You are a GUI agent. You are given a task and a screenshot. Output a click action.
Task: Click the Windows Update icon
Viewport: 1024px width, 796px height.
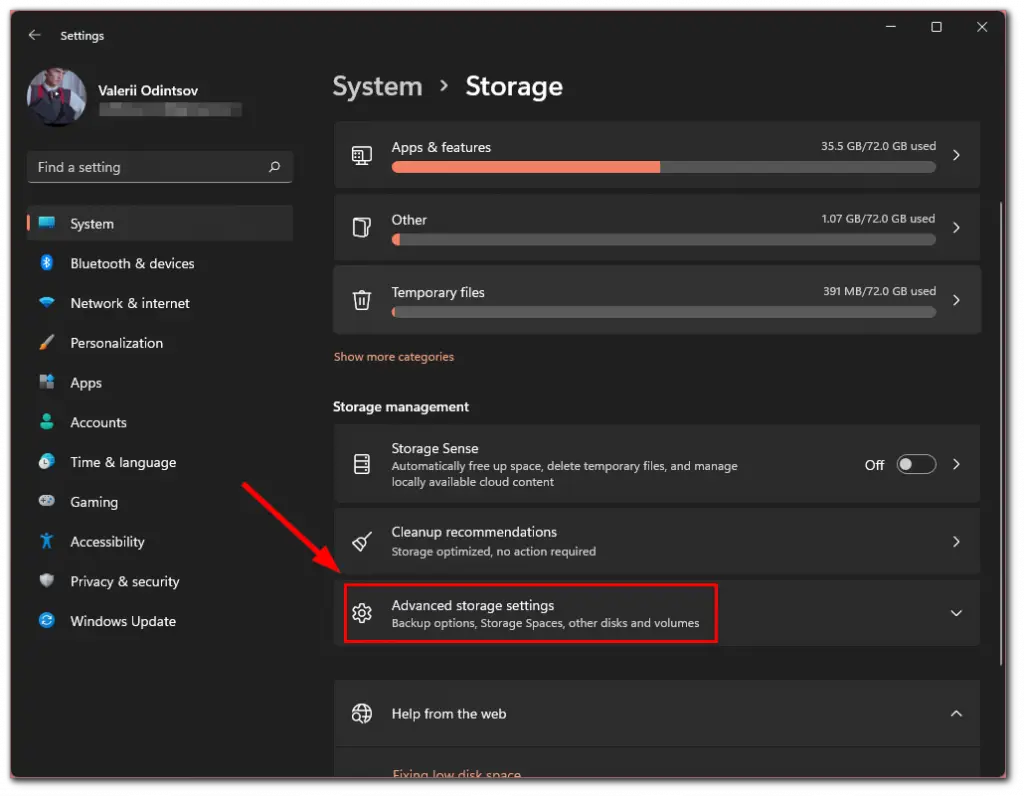pos(46,621)
